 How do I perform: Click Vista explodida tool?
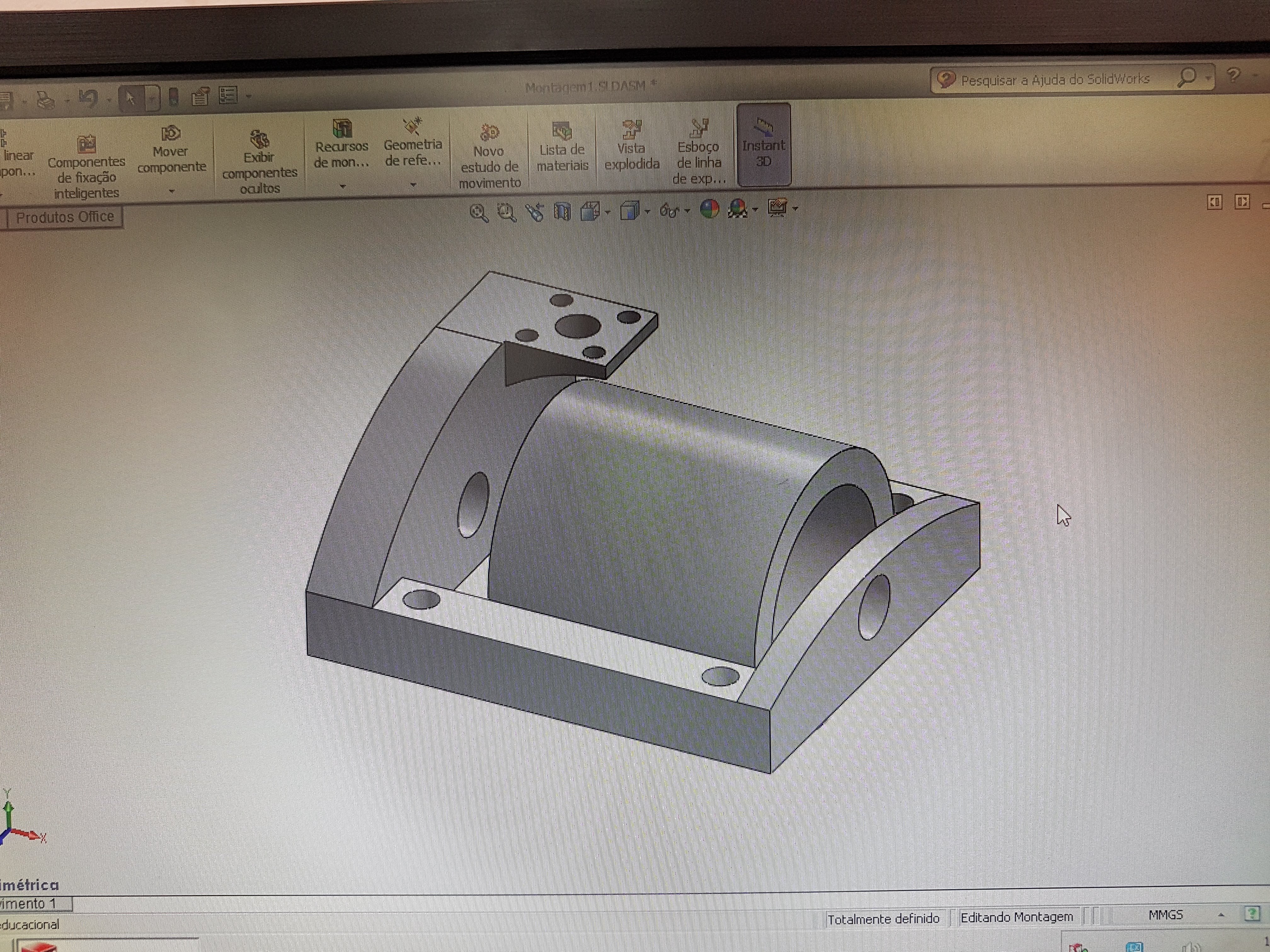pos(632,145)
